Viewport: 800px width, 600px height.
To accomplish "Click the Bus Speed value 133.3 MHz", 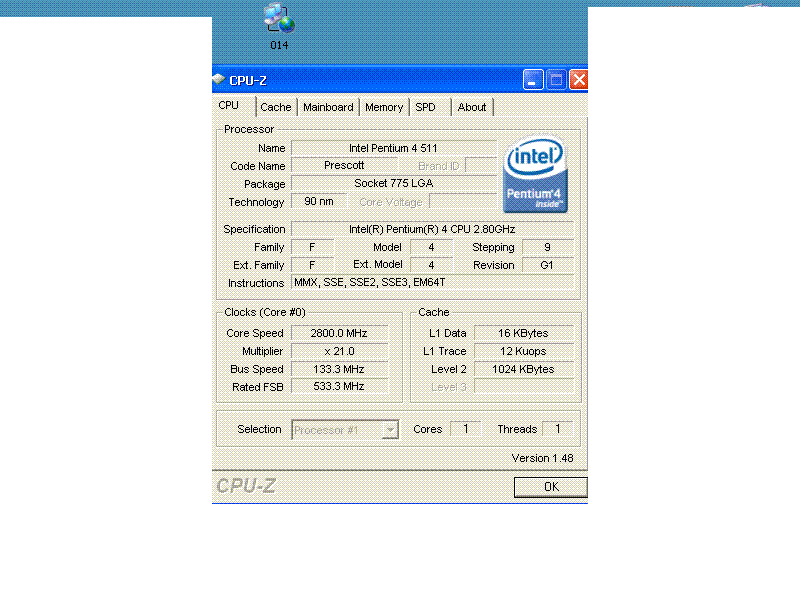I will point(339,369).
